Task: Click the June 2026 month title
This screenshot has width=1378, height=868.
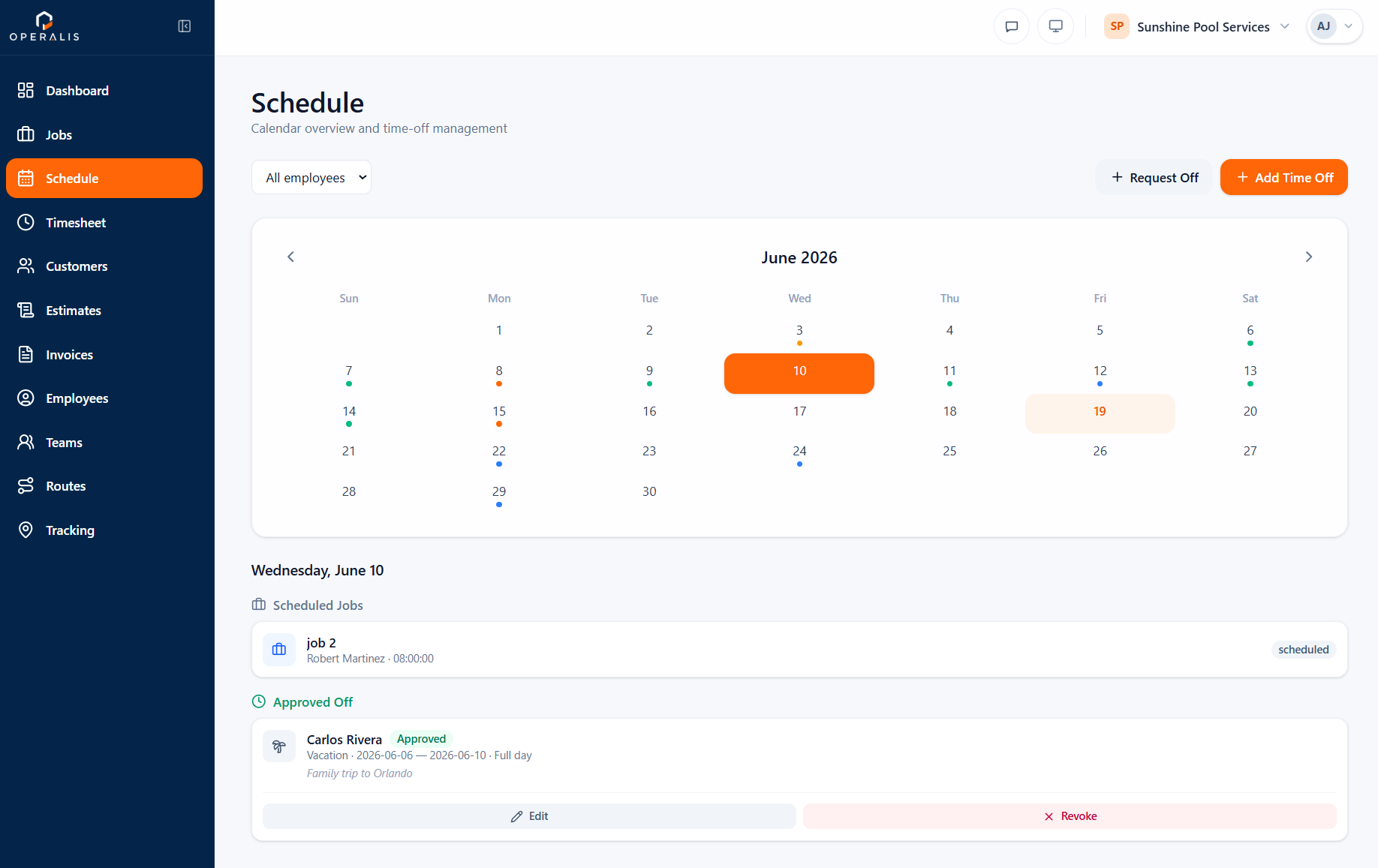Action: pyautogui.click(x=799, y=257)
